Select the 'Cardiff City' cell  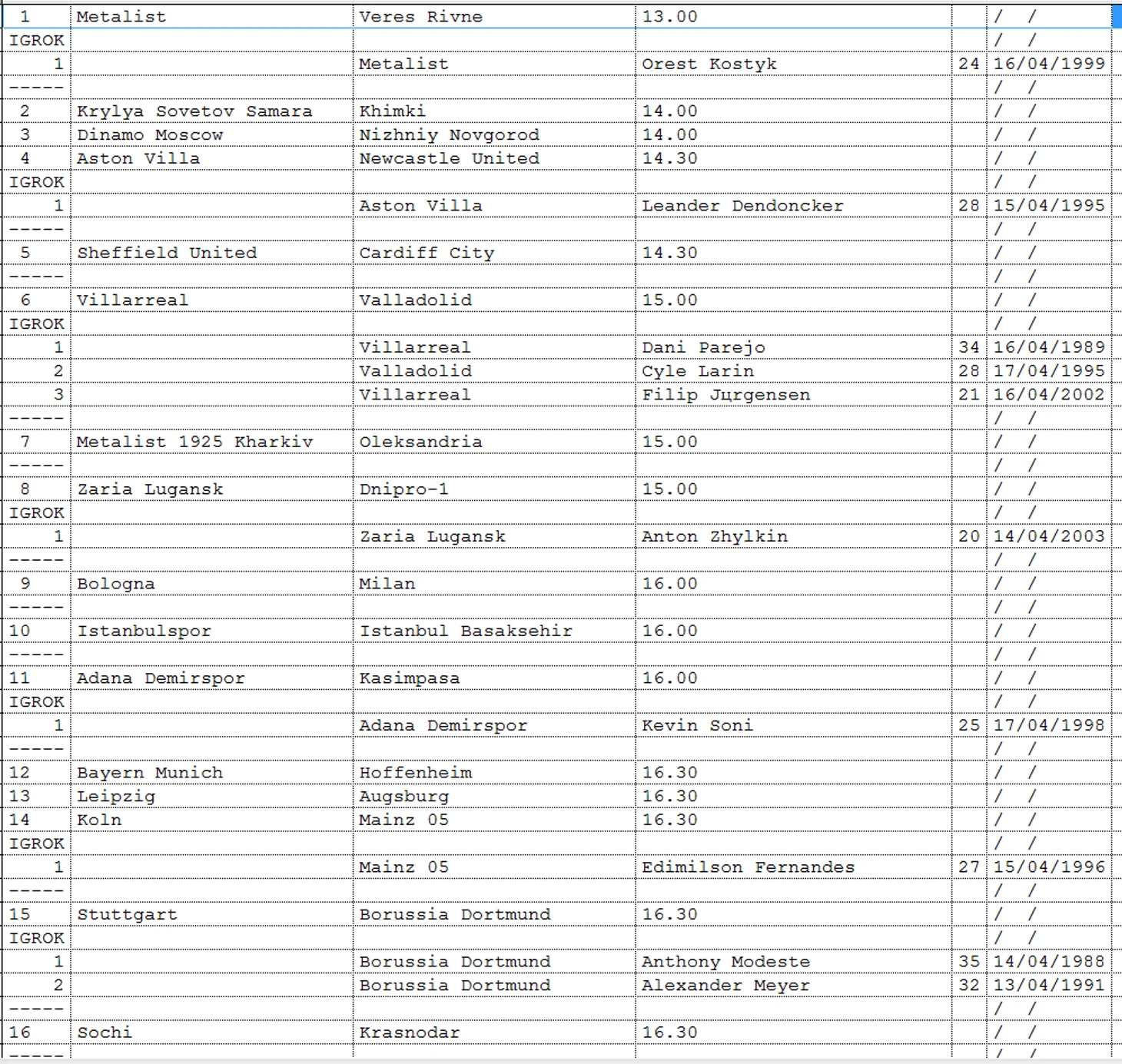[494, 253]
